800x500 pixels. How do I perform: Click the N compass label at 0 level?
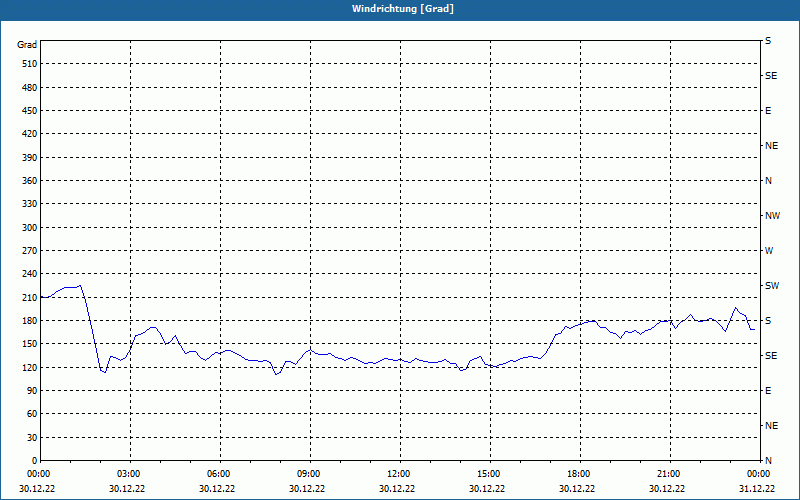click(768, 461)
